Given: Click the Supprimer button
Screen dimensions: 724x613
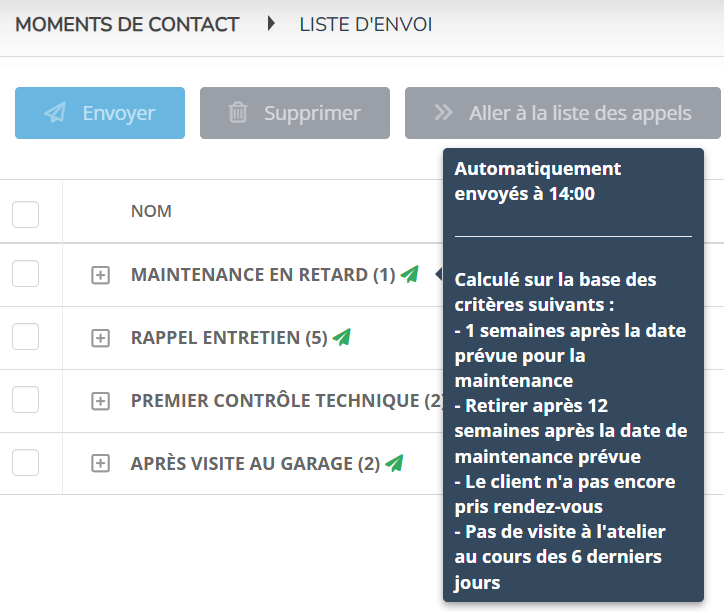Looking at the screenshot, I should click(x=295, y=113).
